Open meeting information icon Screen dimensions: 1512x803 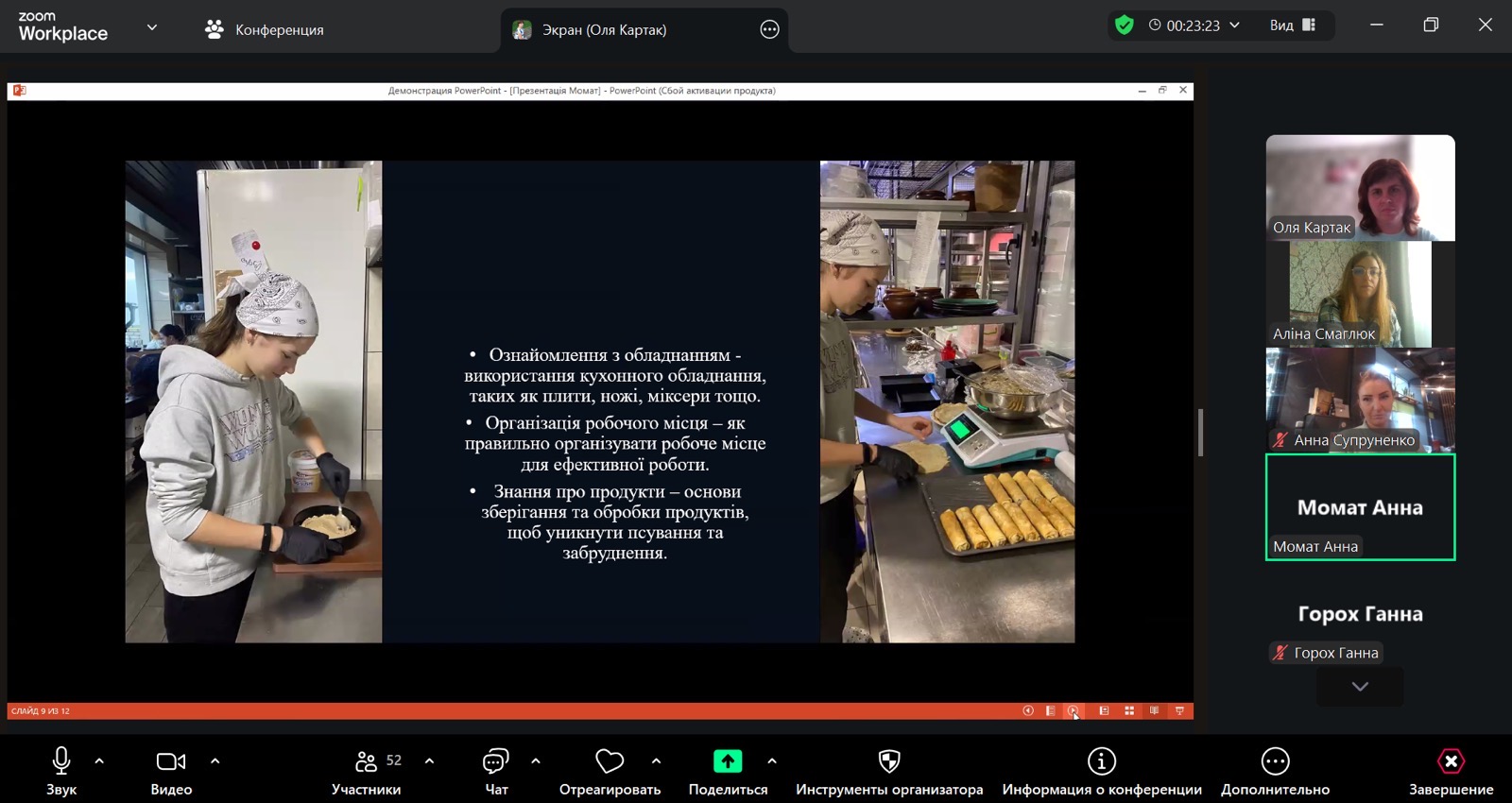click(x=1102, y=761)
